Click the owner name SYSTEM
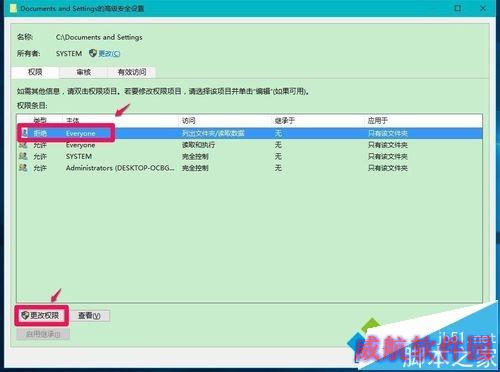This screenshot has width=500, height=372. click(x=69, y=53)
